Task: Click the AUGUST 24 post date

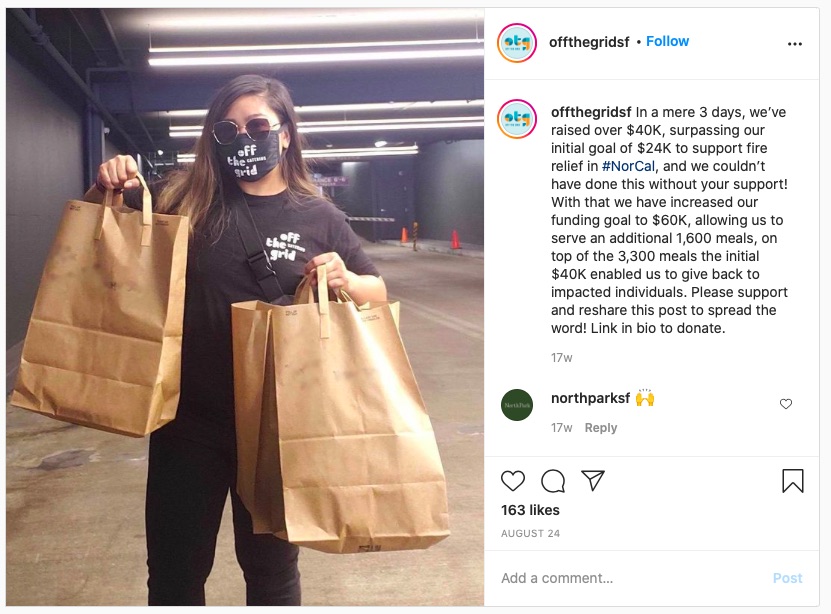Action: (531, 533)
